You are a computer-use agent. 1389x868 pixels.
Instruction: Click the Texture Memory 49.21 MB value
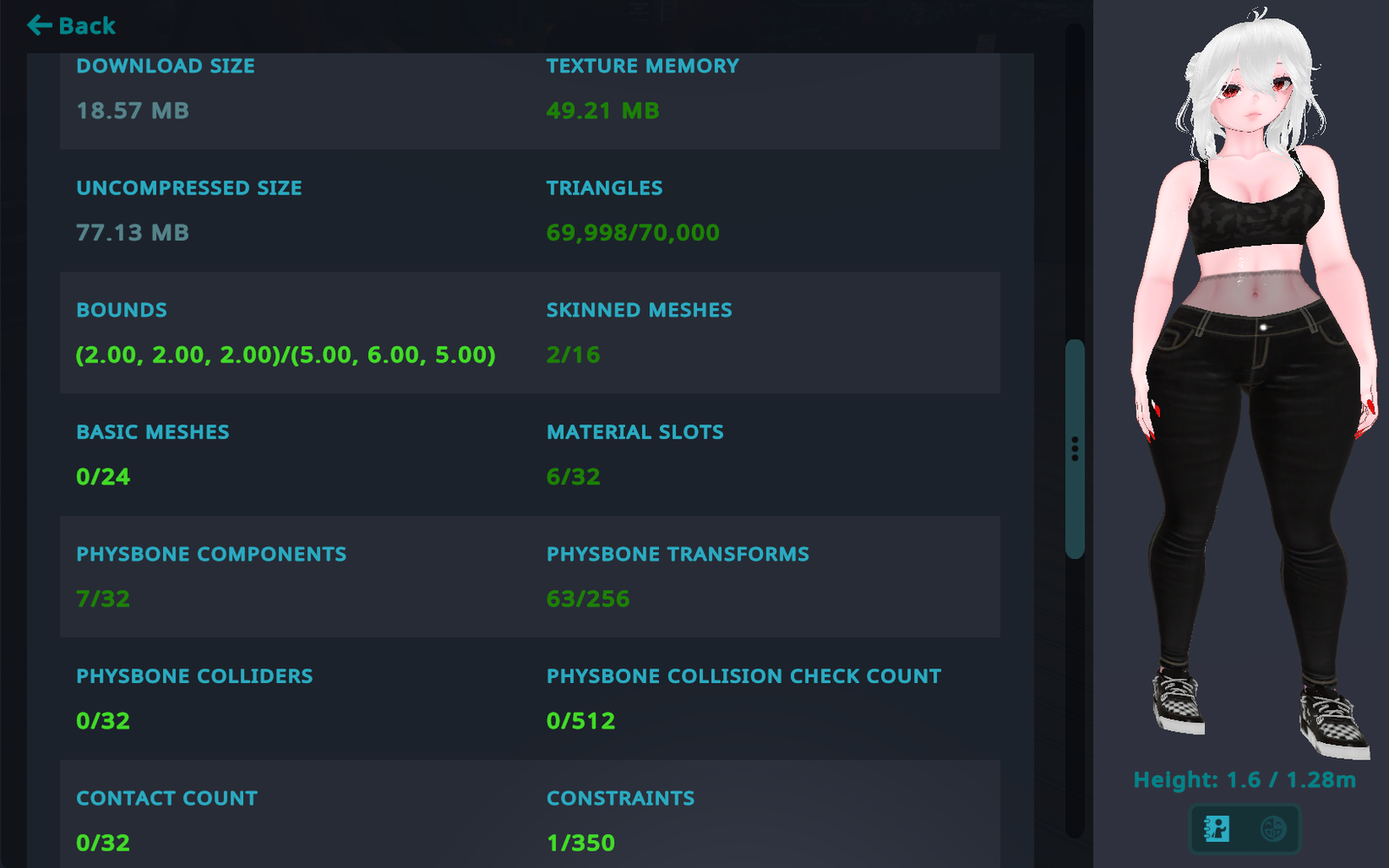[x=602, y=111]
